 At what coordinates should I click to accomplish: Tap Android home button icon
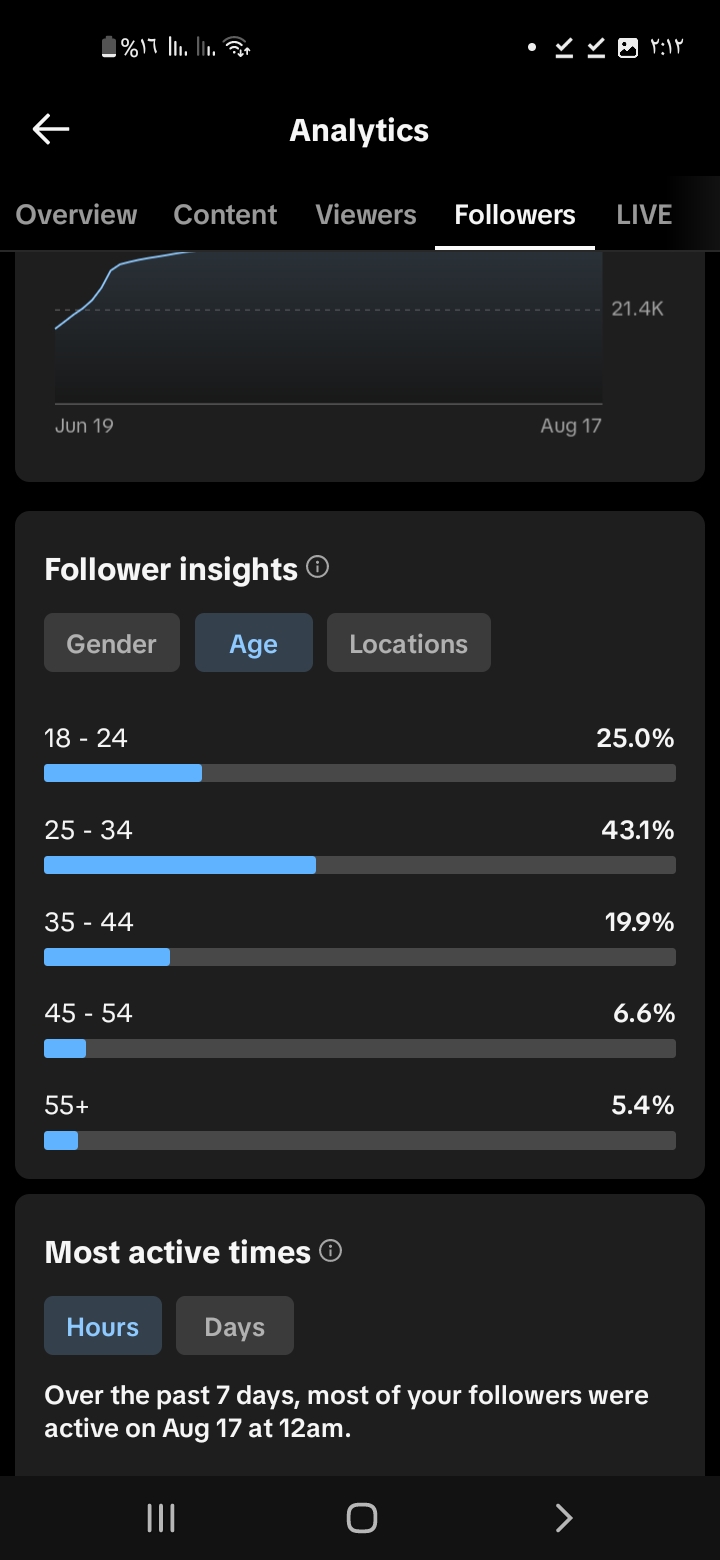click(x=361, y=1518)
